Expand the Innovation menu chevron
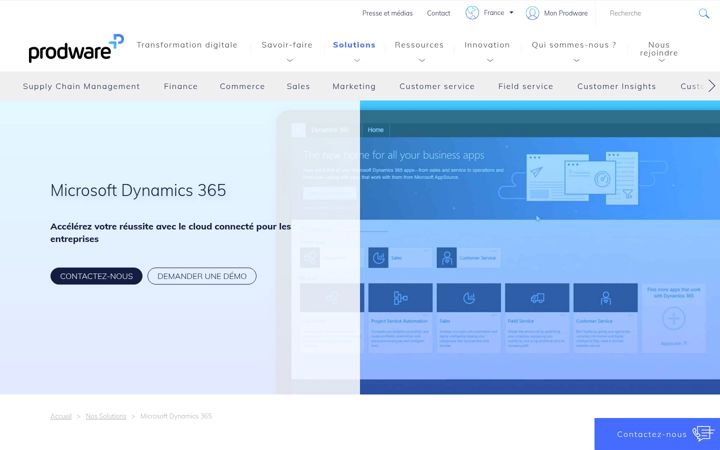 click(490, 60)
